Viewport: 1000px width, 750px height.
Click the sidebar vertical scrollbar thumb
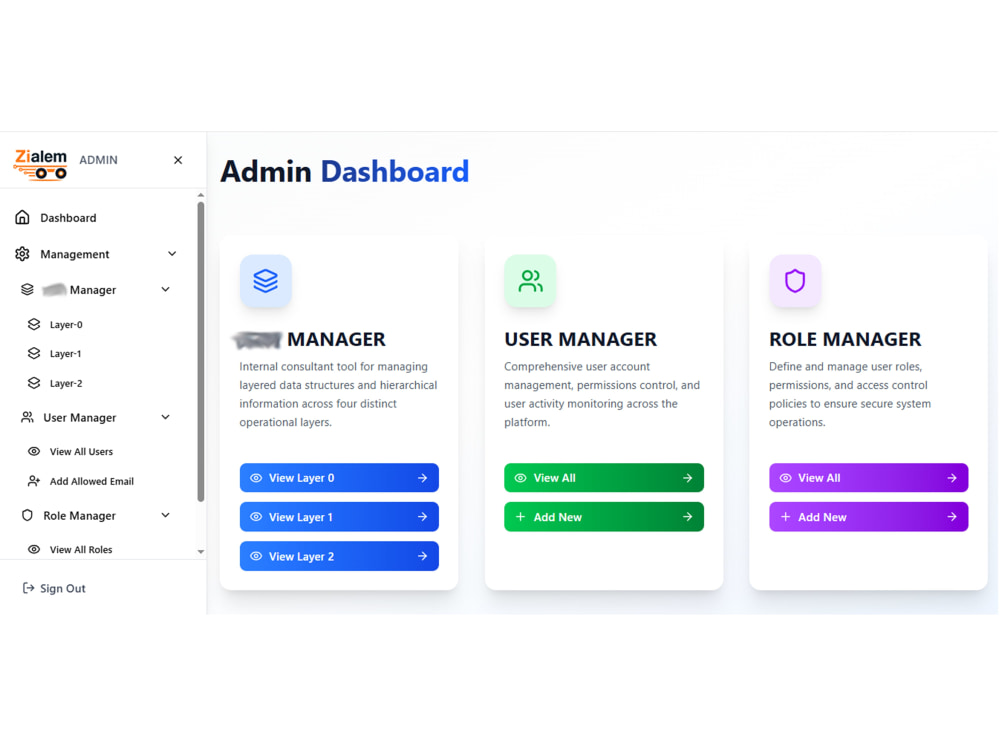coord(201,352)
